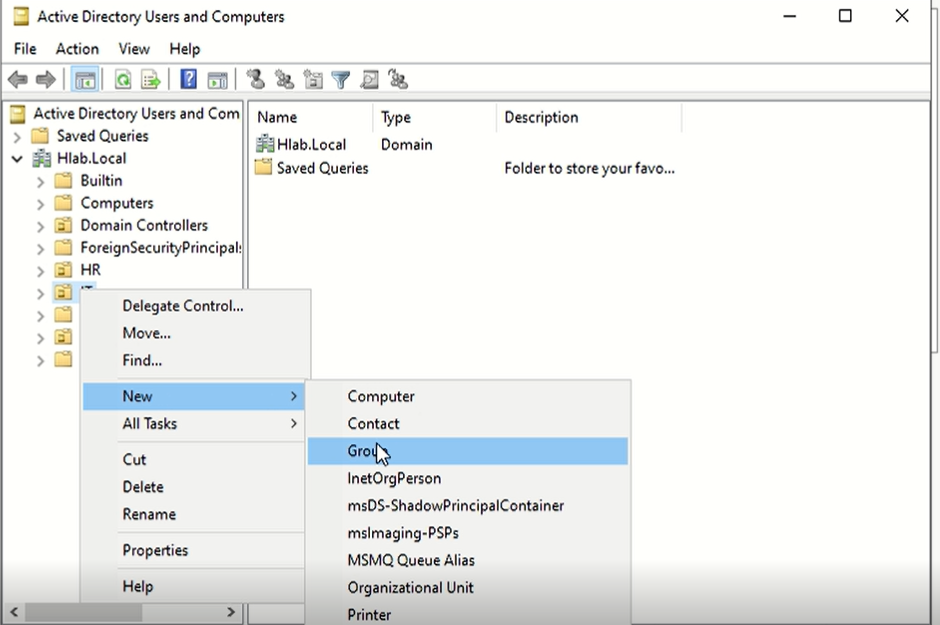Create a new Contact from the submenu
The width and height of the screenshot is (940, 625).
468,424
